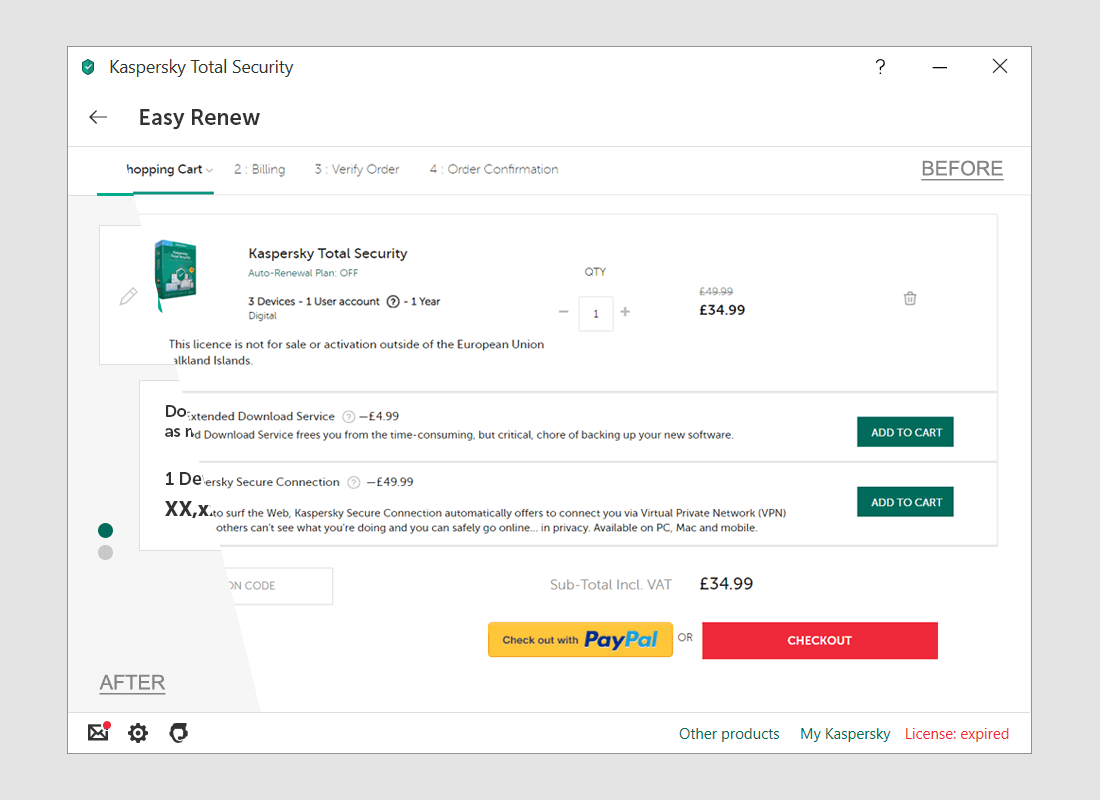
Task: Go to the 3 : Verify Order step
Action: click(x=357, y=169)
